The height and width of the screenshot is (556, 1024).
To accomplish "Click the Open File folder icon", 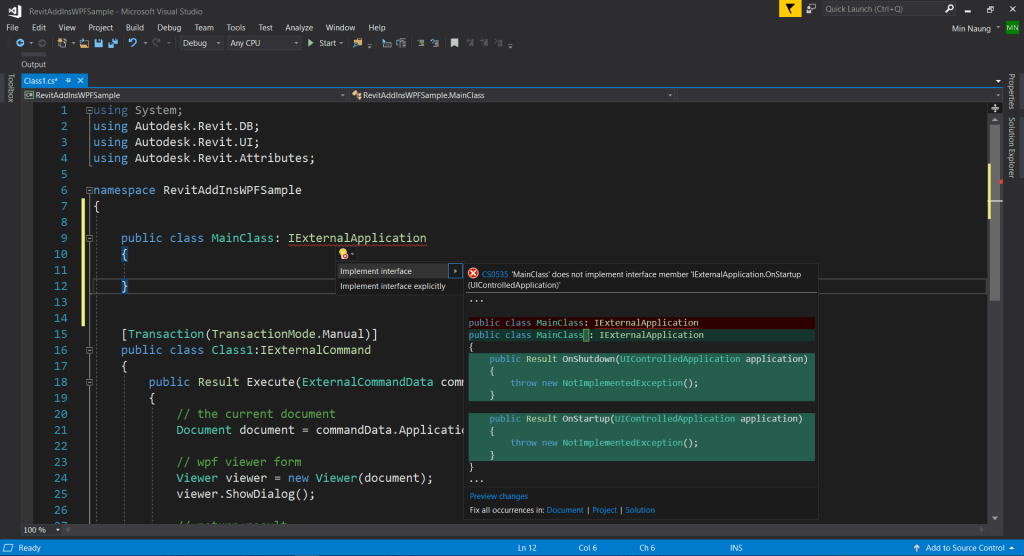I will (x=85, y=43).
